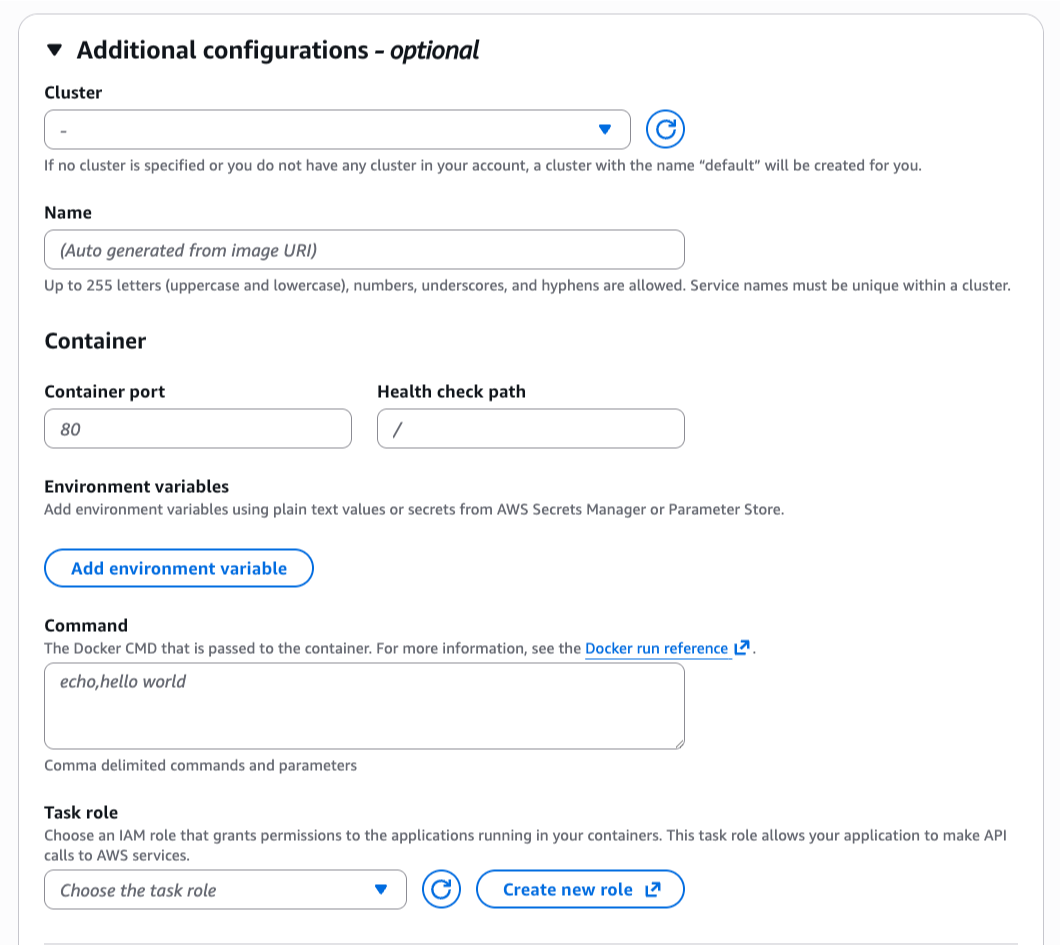This screenshot has height=945, width=1060.
Task: Click the Container port label
Action: coord(105,392)
